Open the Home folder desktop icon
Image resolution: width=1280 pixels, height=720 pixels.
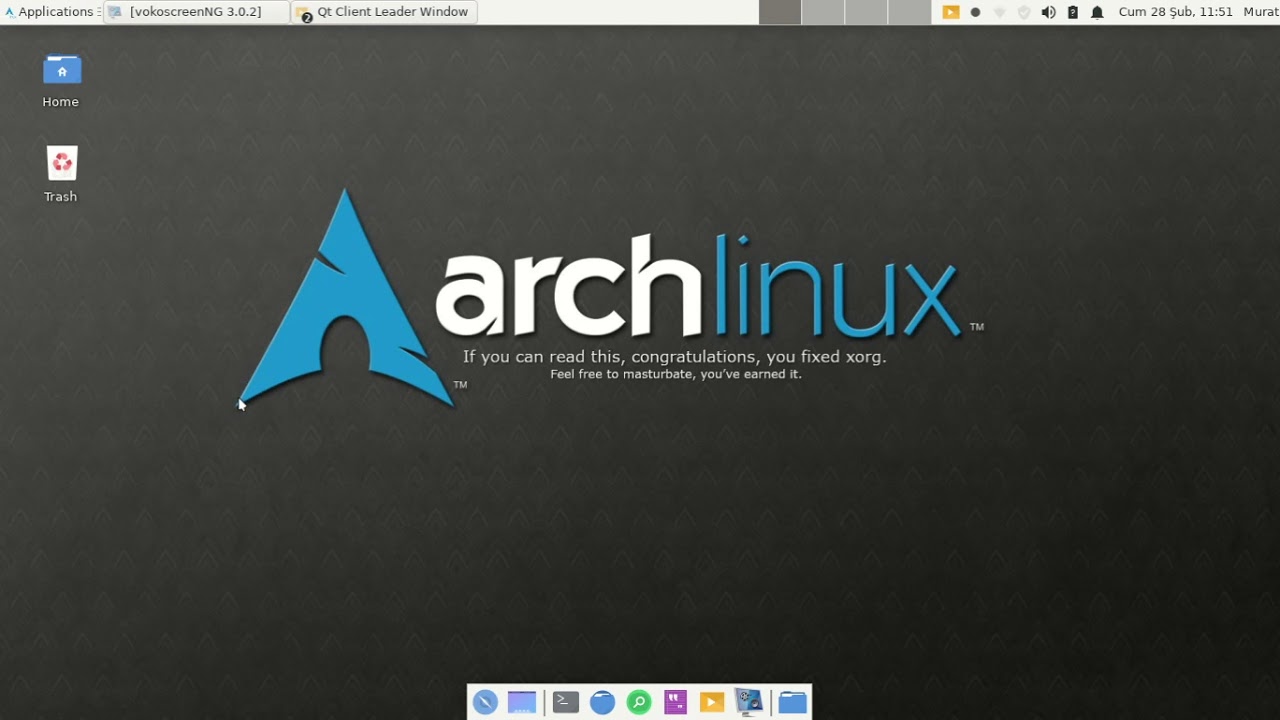click(61, 80)
